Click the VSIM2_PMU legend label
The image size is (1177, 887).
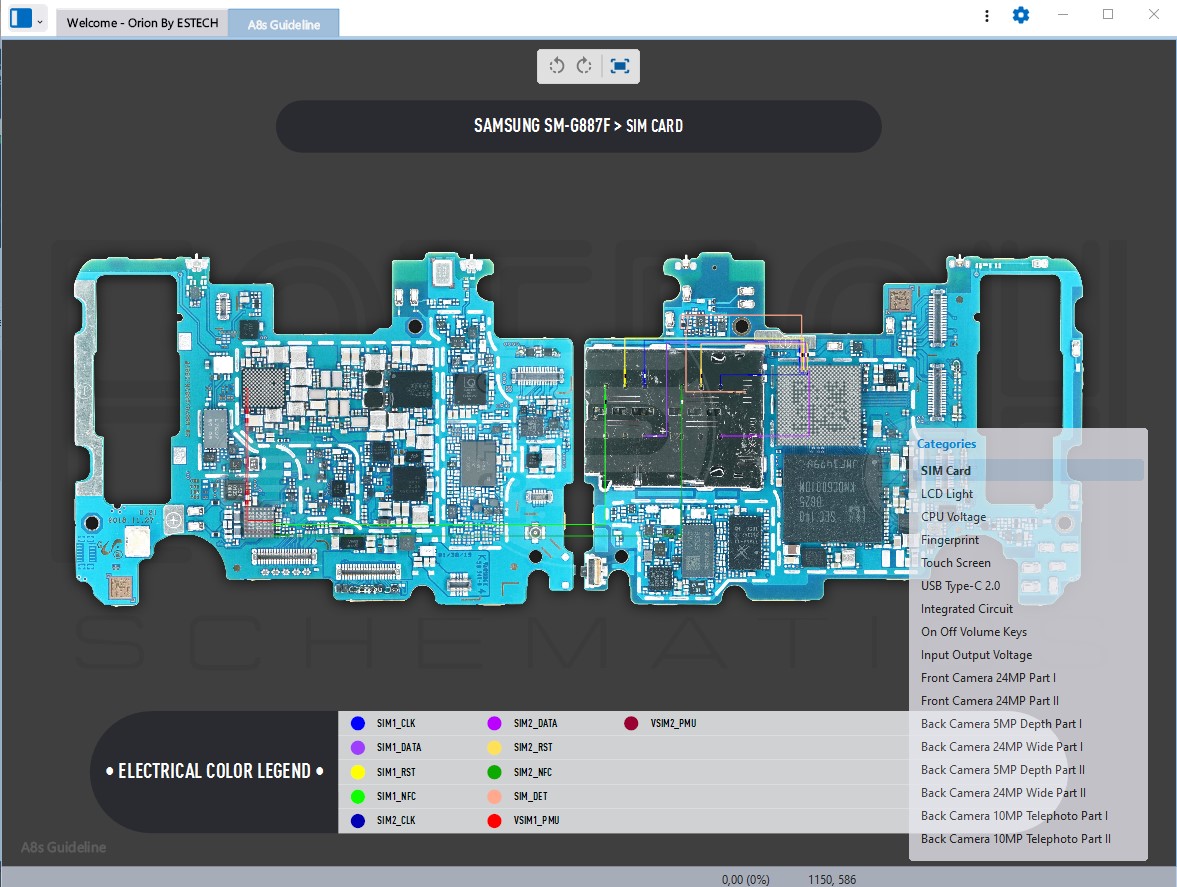point(673,723)
